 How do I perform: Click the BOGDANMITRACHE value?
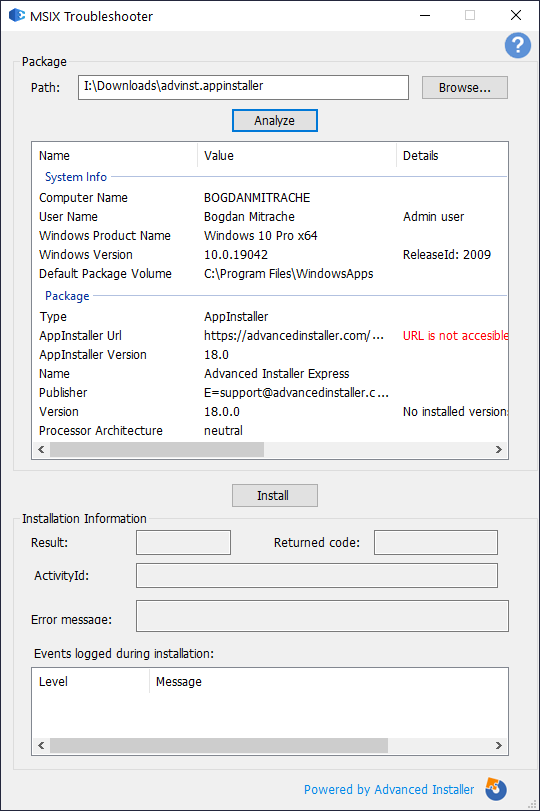[257, 198]
